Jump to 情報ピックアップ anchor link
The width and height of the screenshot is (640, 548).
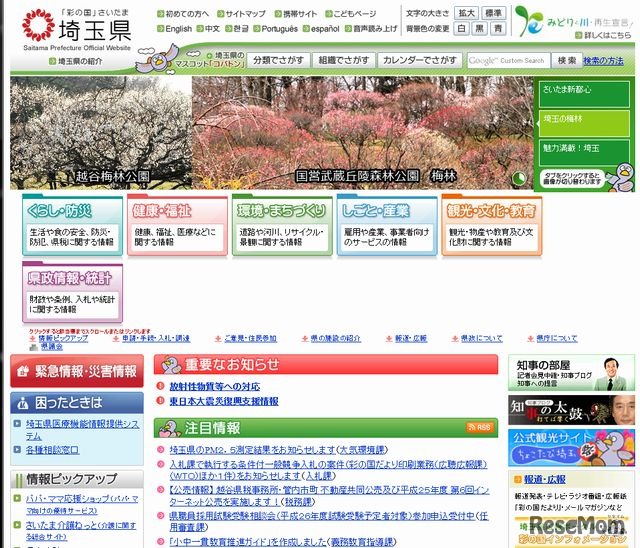coord(63,338)
